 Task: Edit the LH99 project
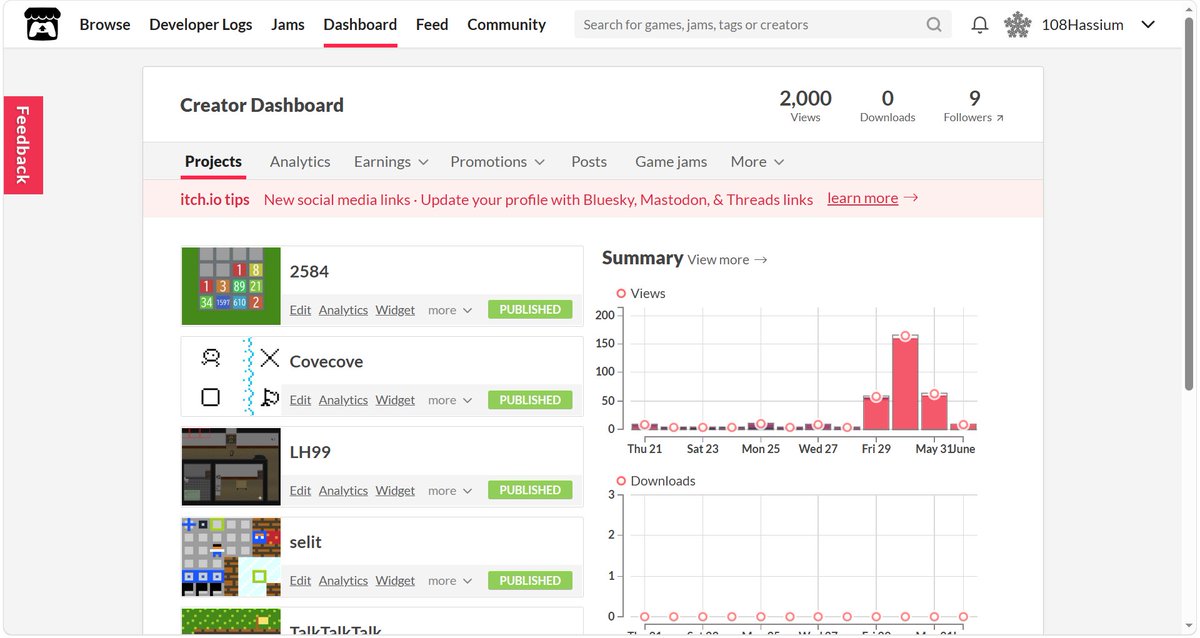(300, 490)
